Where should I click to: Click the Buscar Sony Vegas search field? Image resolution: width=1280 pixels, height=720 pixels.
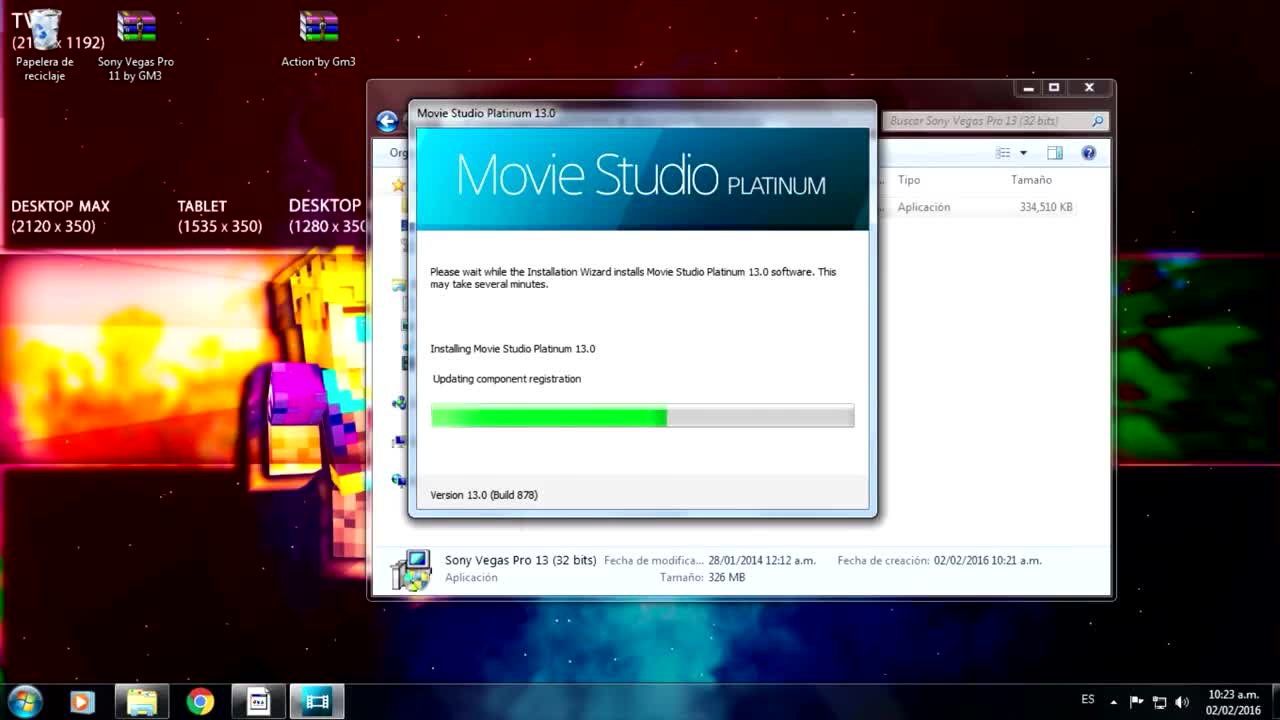point(985,121)
